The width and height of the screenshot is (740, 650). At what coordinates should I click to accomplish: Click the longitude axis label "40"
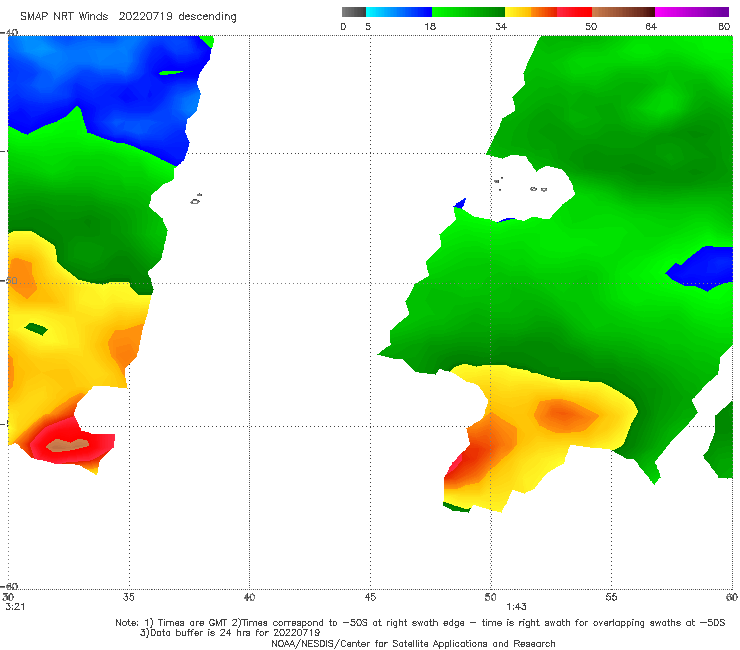(x=249, y=597)
